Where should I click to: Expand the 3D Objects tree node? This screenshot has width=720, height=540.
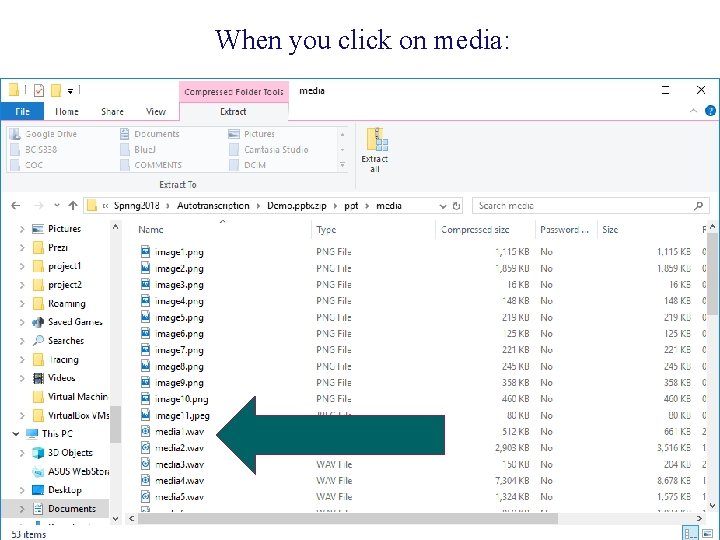point(21,453)
